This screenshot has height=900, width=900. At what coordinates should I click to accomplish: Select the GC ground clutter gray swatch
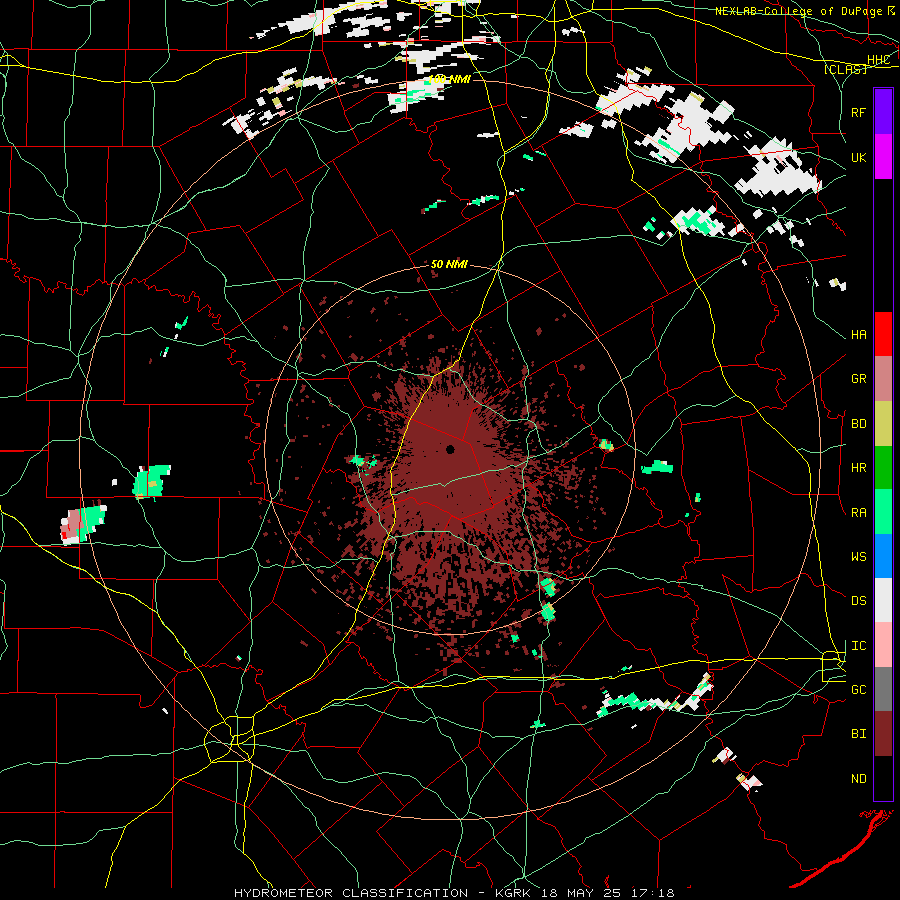pyautogui.click(x=883, y=689)
